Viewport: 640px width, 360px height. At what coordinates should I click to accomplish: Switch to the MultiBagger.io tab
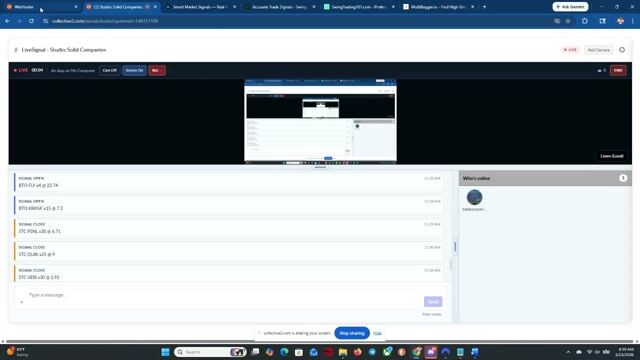[438, 7]
